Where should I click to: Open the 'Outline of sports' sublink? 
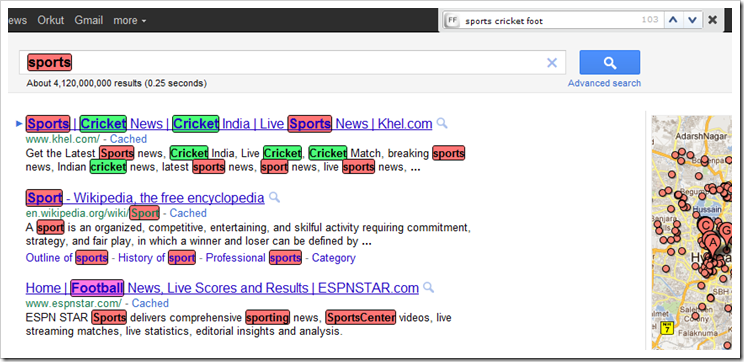(67, 258)
